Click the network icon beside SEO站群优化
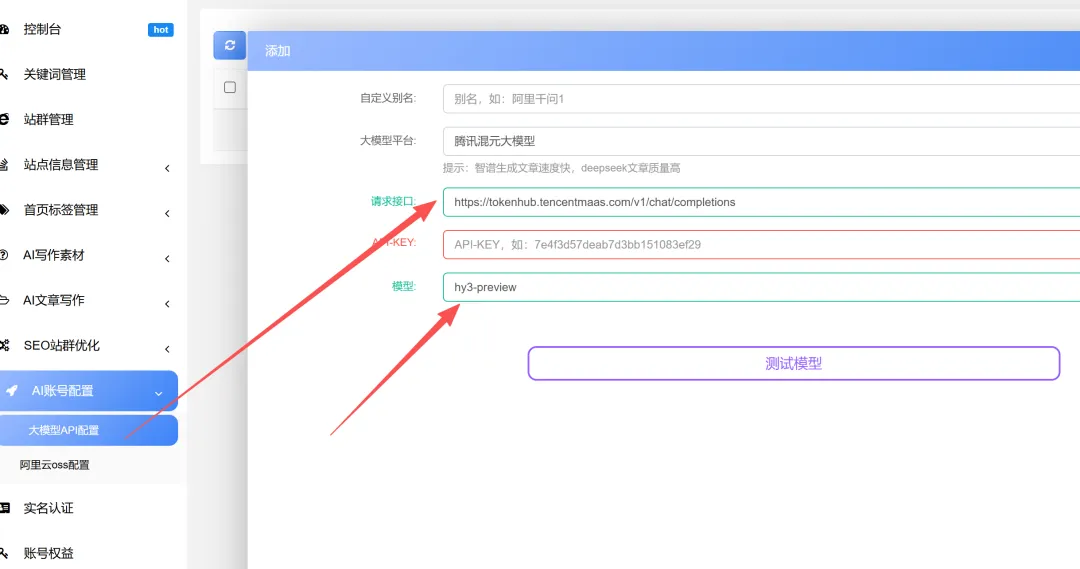Viewport: 1080px width, 569px height. pyautogui.click(x=4, y=346)
